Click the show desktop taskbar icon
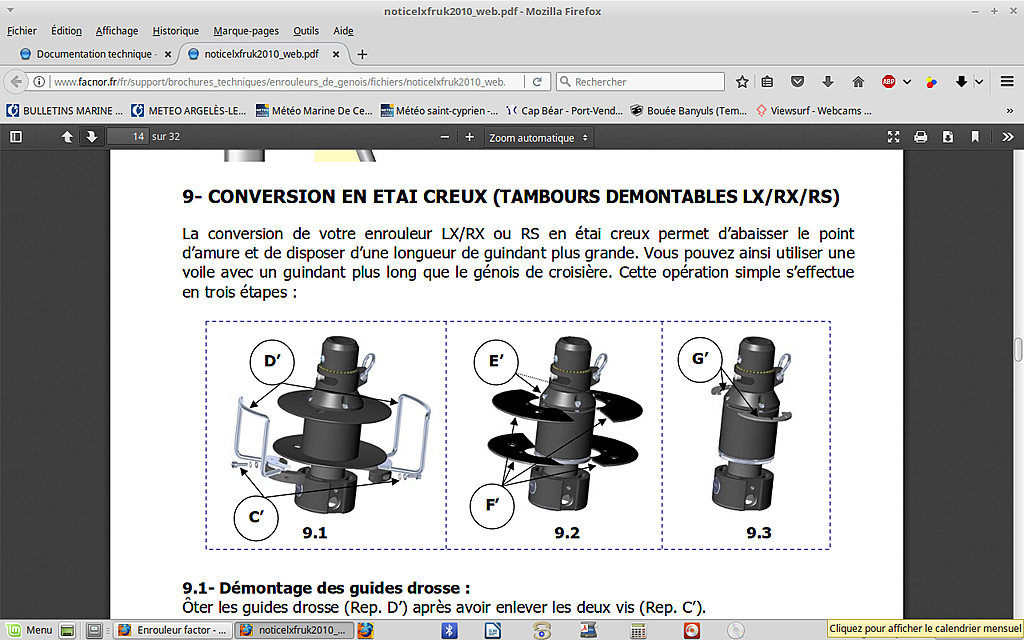 (x=67, y=630)
